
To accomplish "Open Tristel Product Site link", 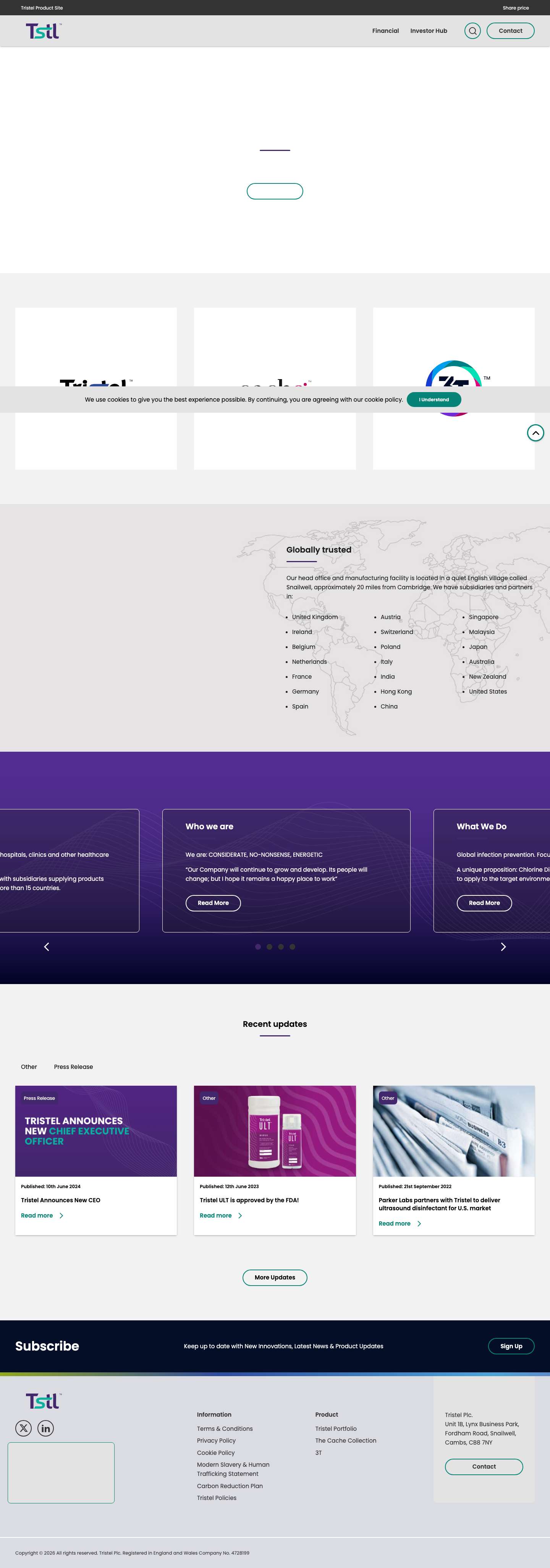I will tap(42, 8).
